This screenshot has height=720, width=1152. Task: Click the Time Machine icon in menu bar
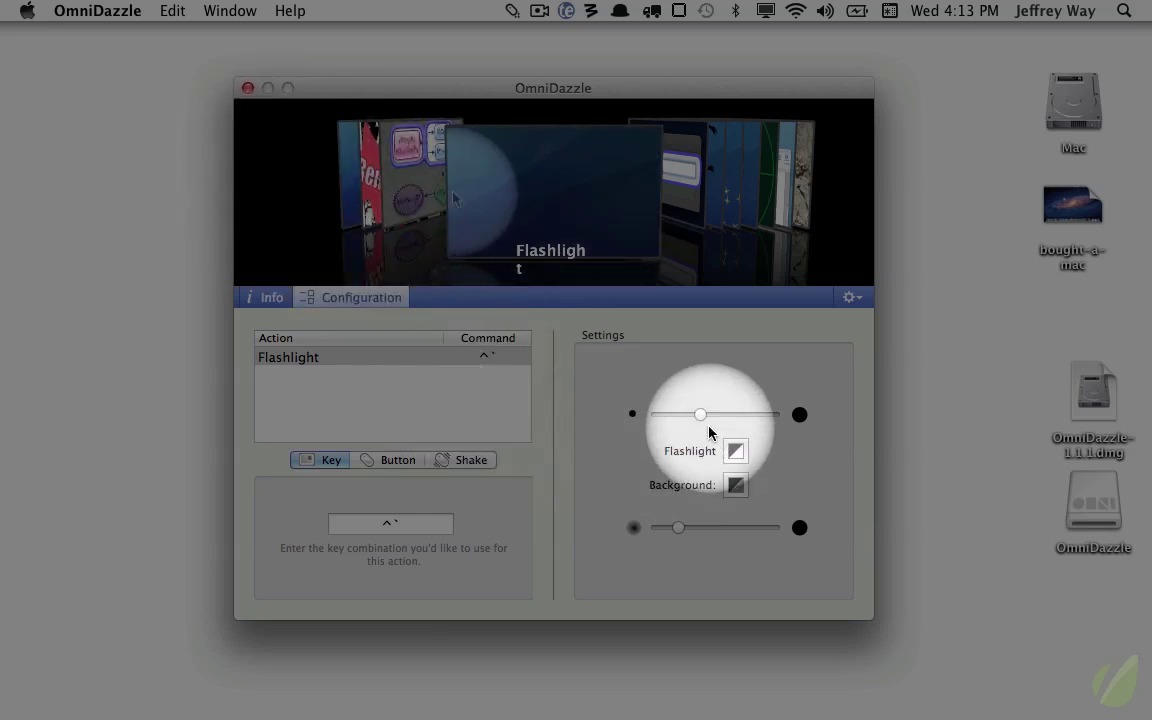706,11
